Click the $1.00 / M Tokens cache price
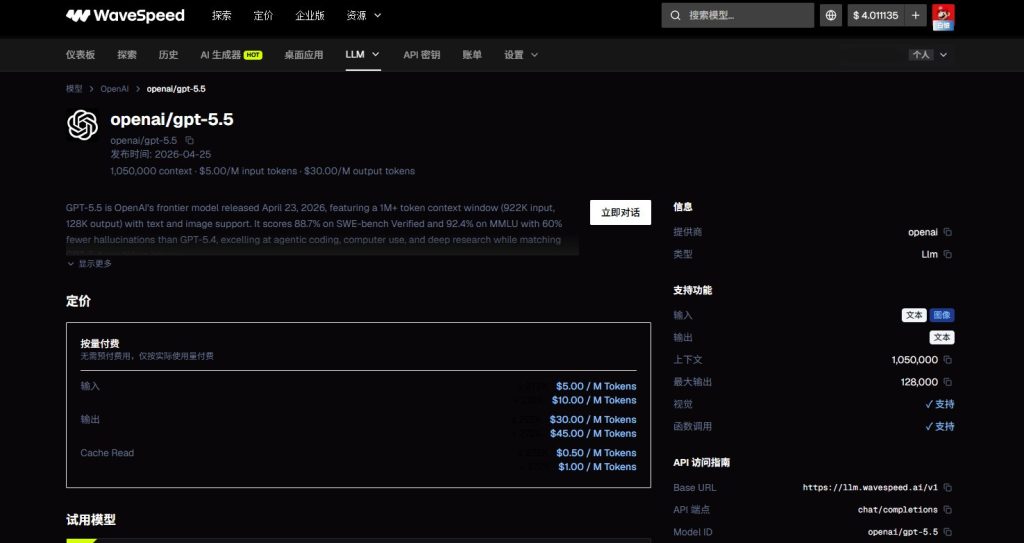This screenshot has width=1024, height=543. click(x=598, y=467)
